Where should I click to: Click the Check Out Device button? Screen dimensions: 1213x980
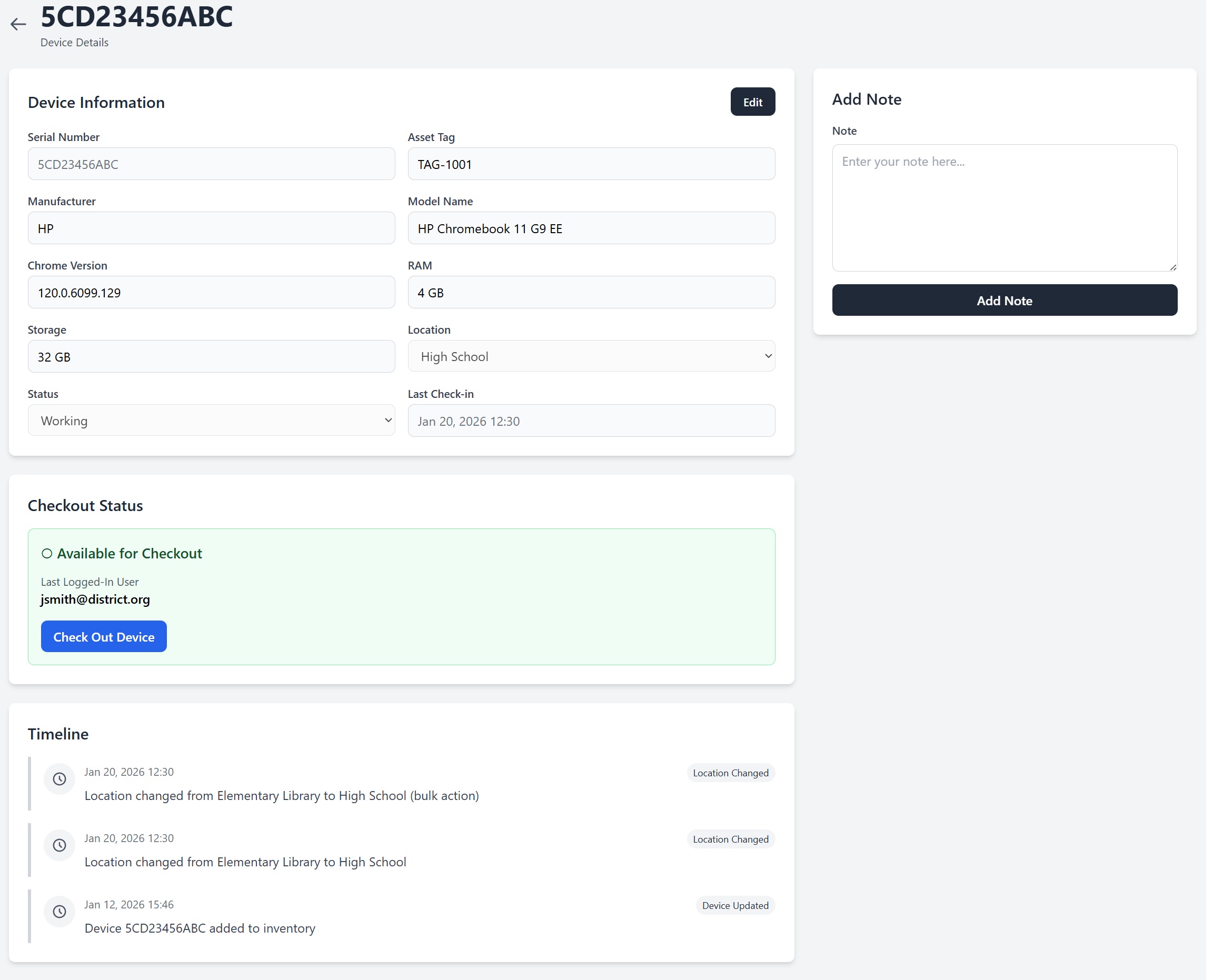[x=103, y=636]
